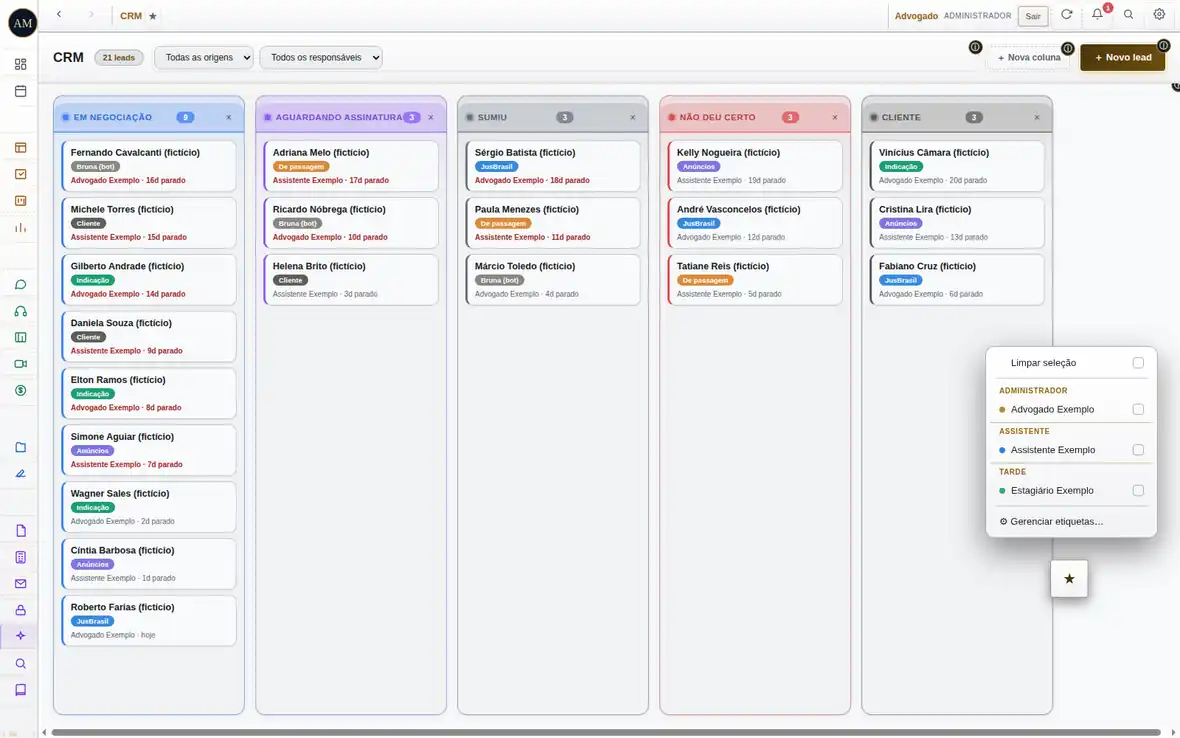Tick the Limpar seleção checkbox

click(x=1138, y=363)
